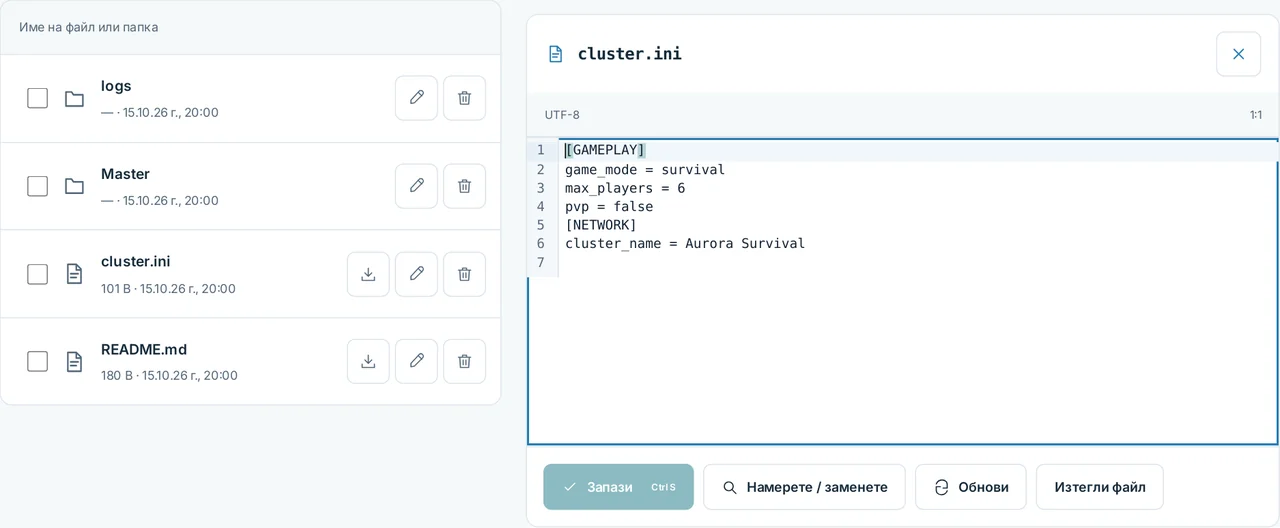
Task: Click the Обнови refresh button
Action: point(970,487)
